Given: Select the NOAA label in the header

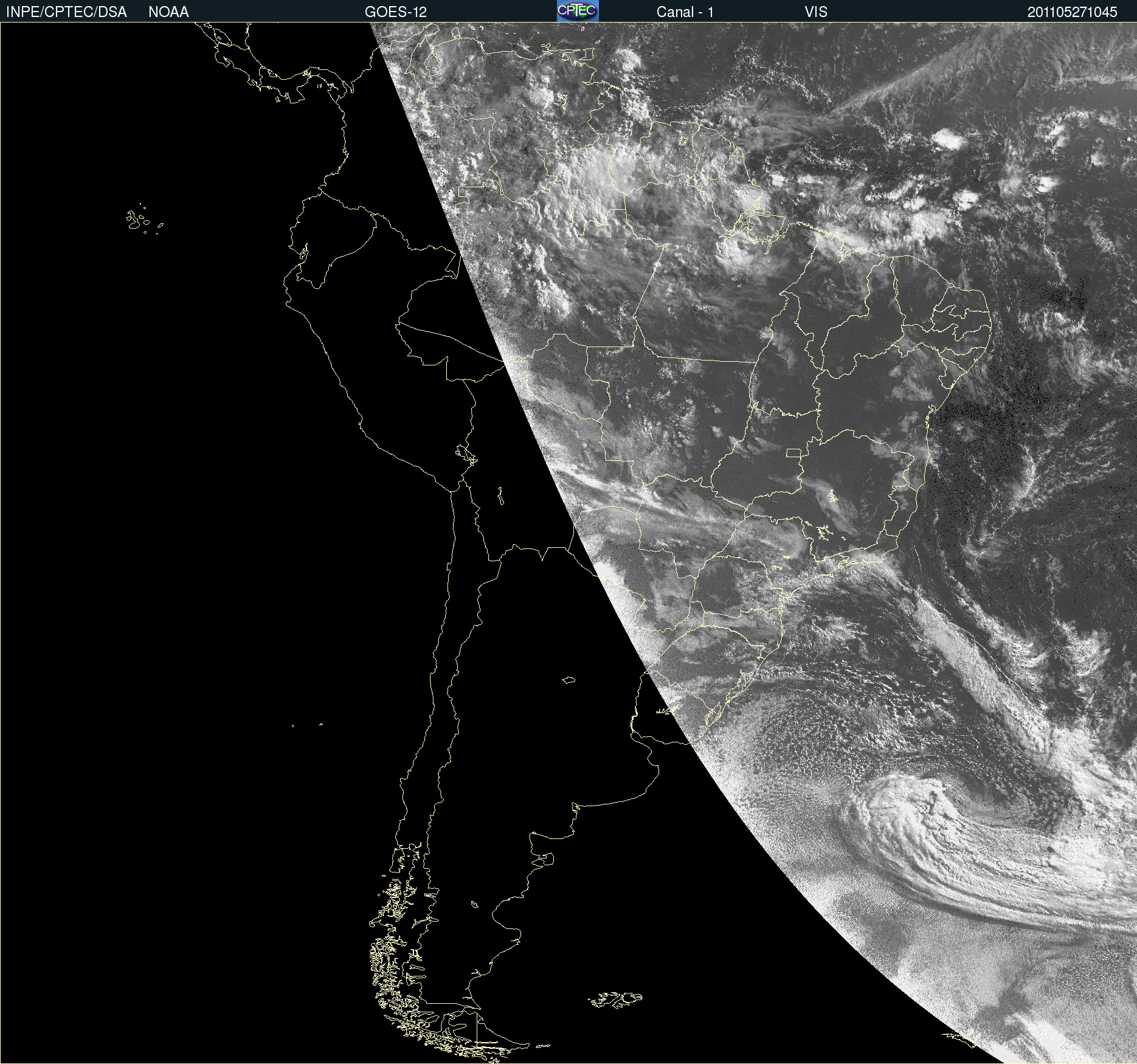Looking at the screenshot, I should pos(168,12).
